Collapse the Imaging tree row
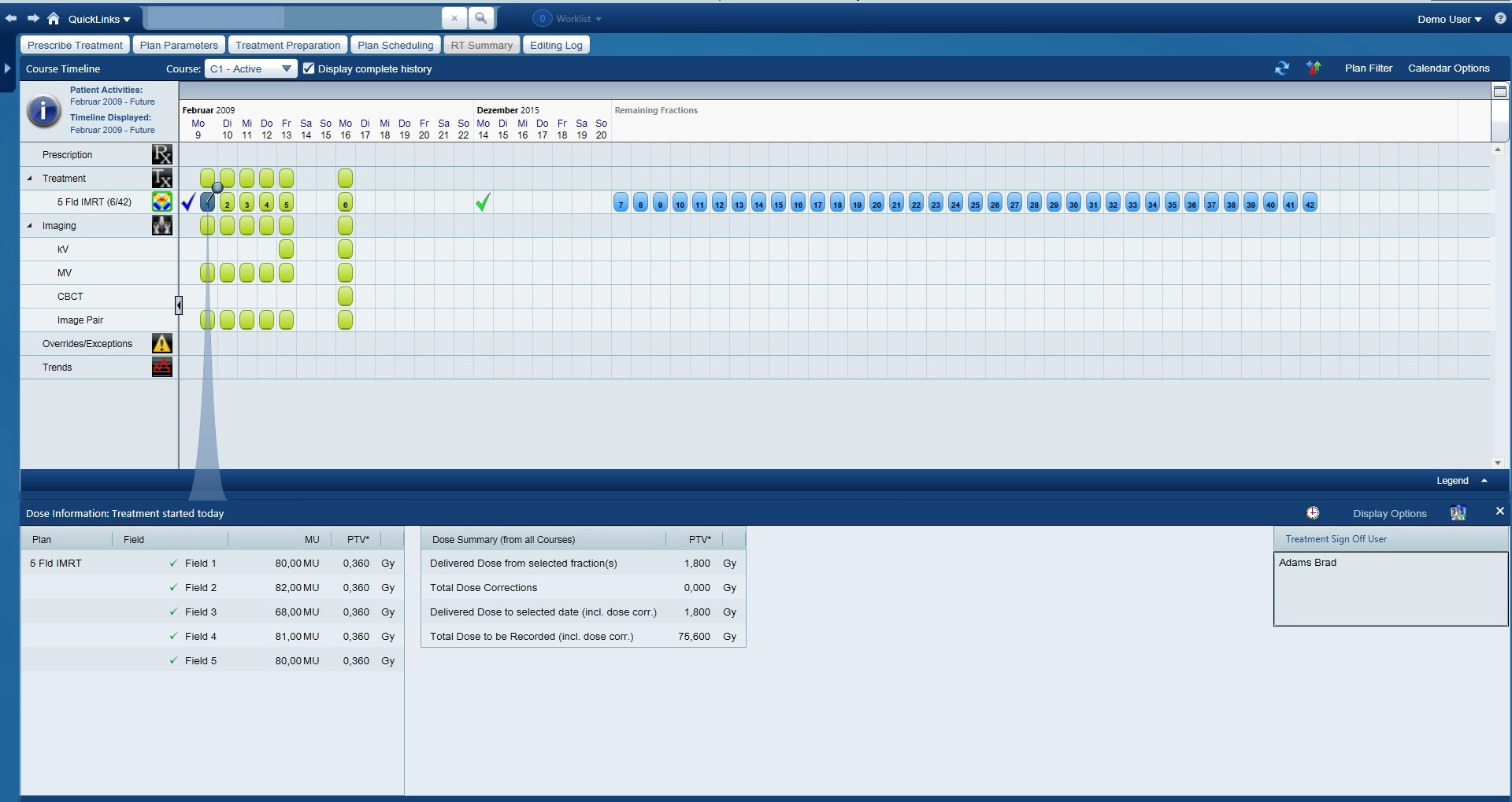 coord(30,226)
